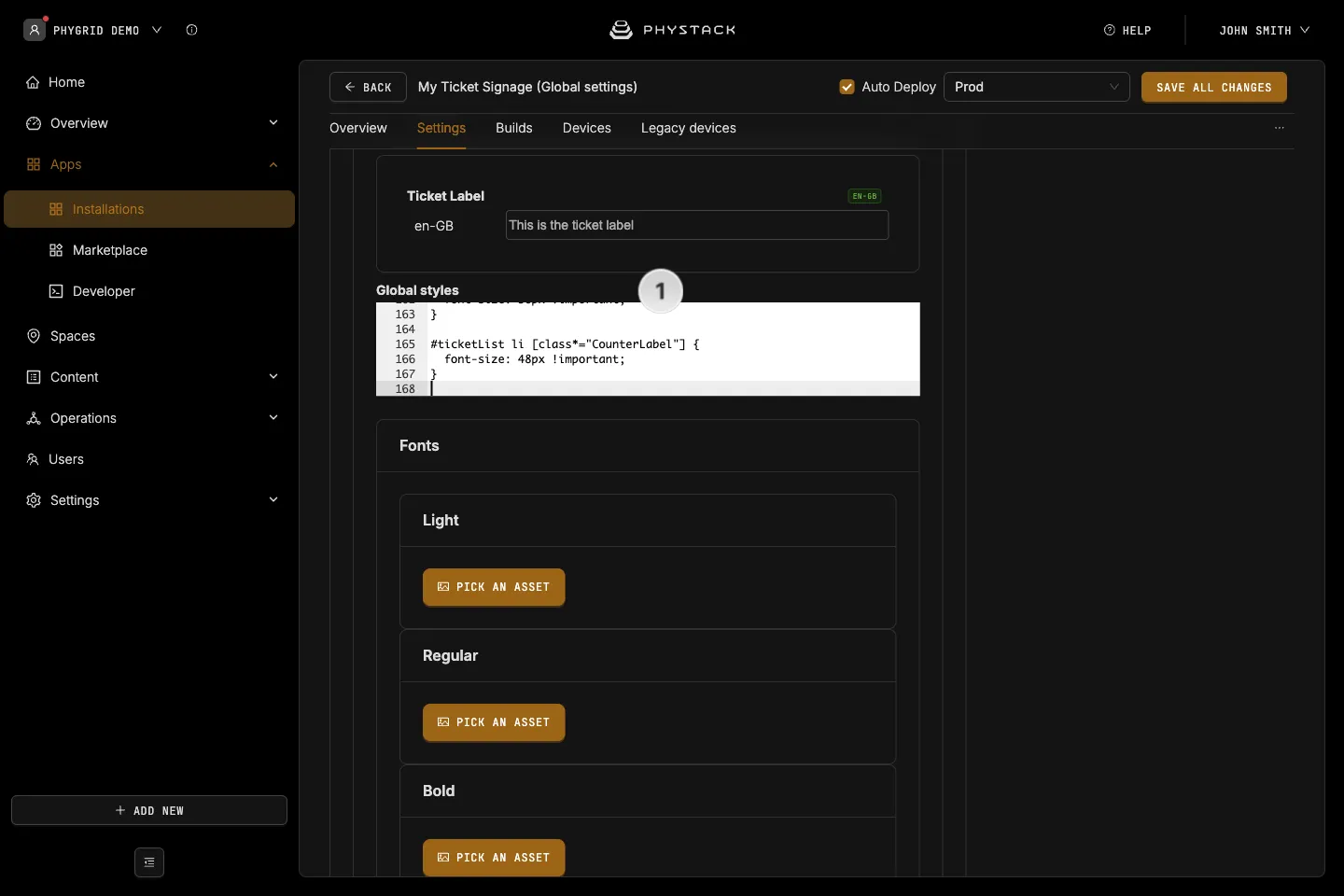Screen dimensions: 1344x896
Task: Click the Phystack logo in header
Action: (x=672, y=30)
